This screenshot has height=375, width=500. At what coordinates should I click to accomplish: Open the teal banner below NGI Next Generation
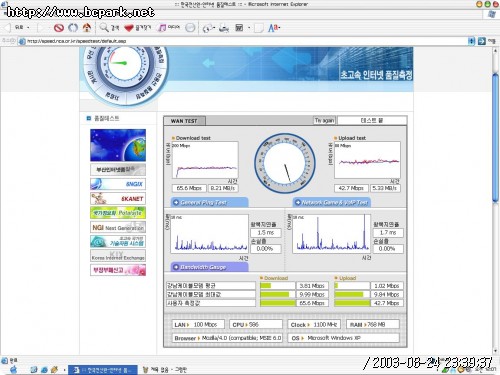[x=118, y=241]
